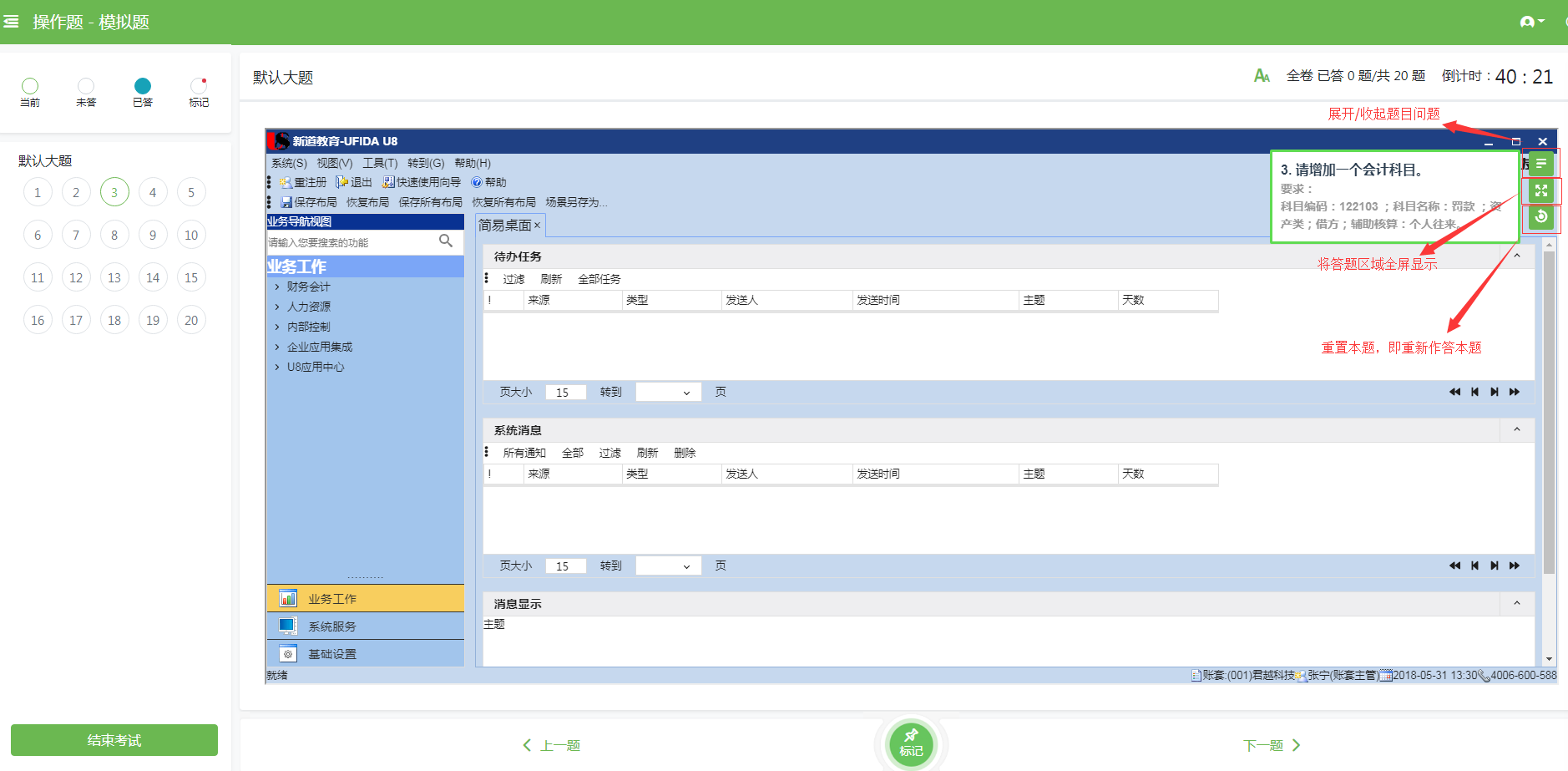Select the 系统服务 panel

[365, 626]
